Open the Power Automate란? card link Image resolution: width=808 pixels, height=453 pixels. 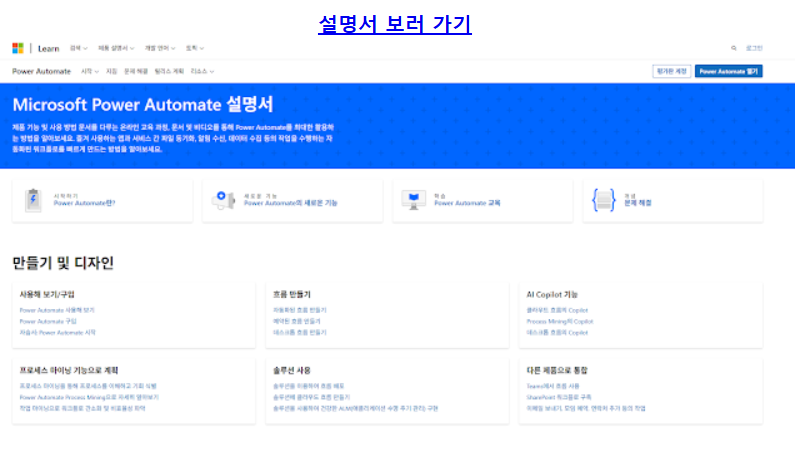(84, 203)
